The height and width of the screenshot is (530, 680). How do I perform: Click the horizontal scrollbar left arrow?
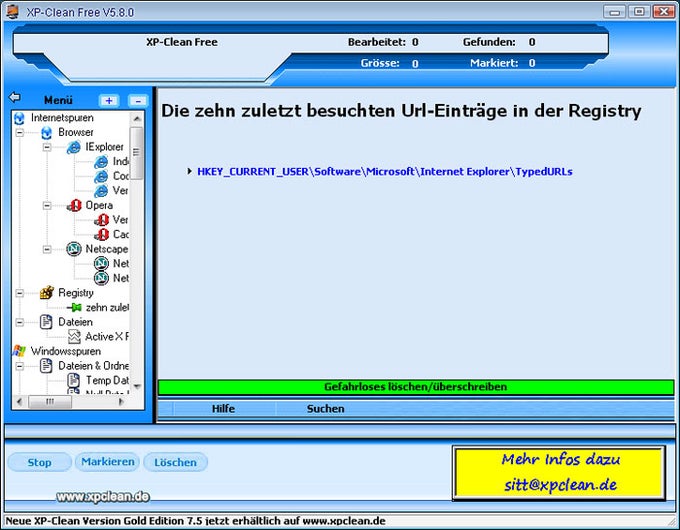click(x=19, y=402)
